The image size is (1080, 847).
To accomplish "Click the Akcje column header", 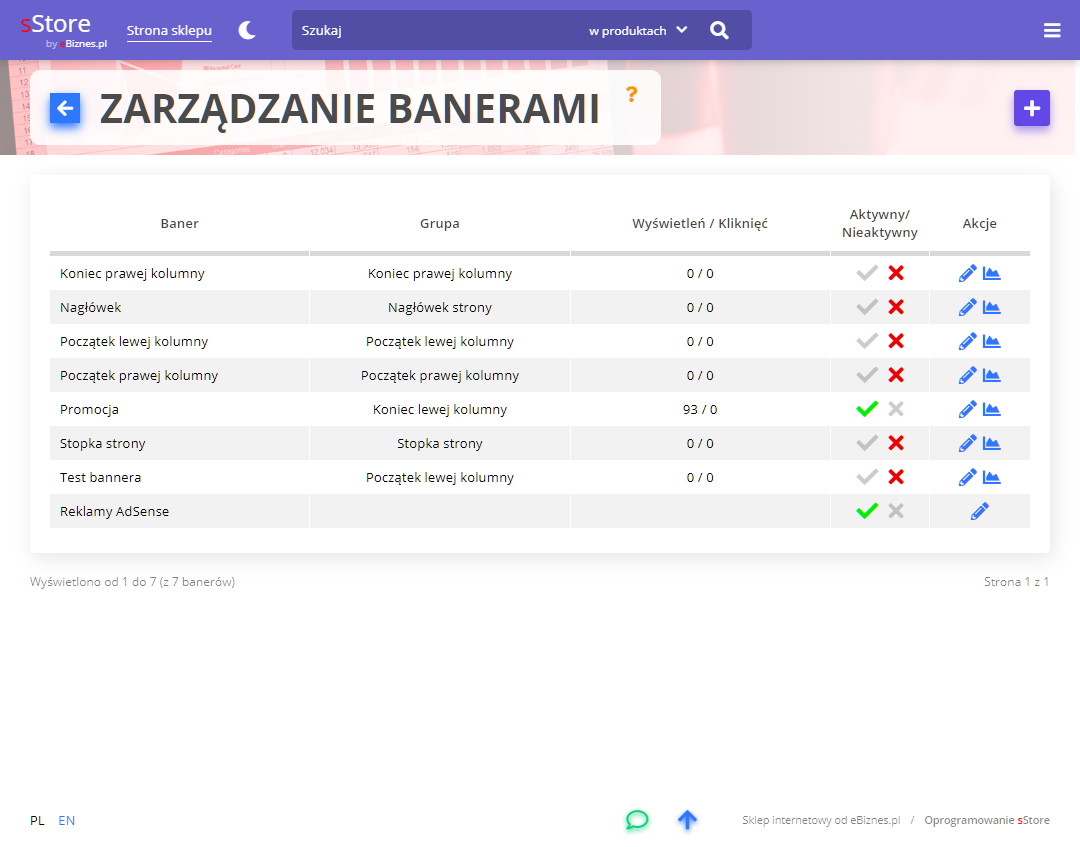I will [979, 223].
